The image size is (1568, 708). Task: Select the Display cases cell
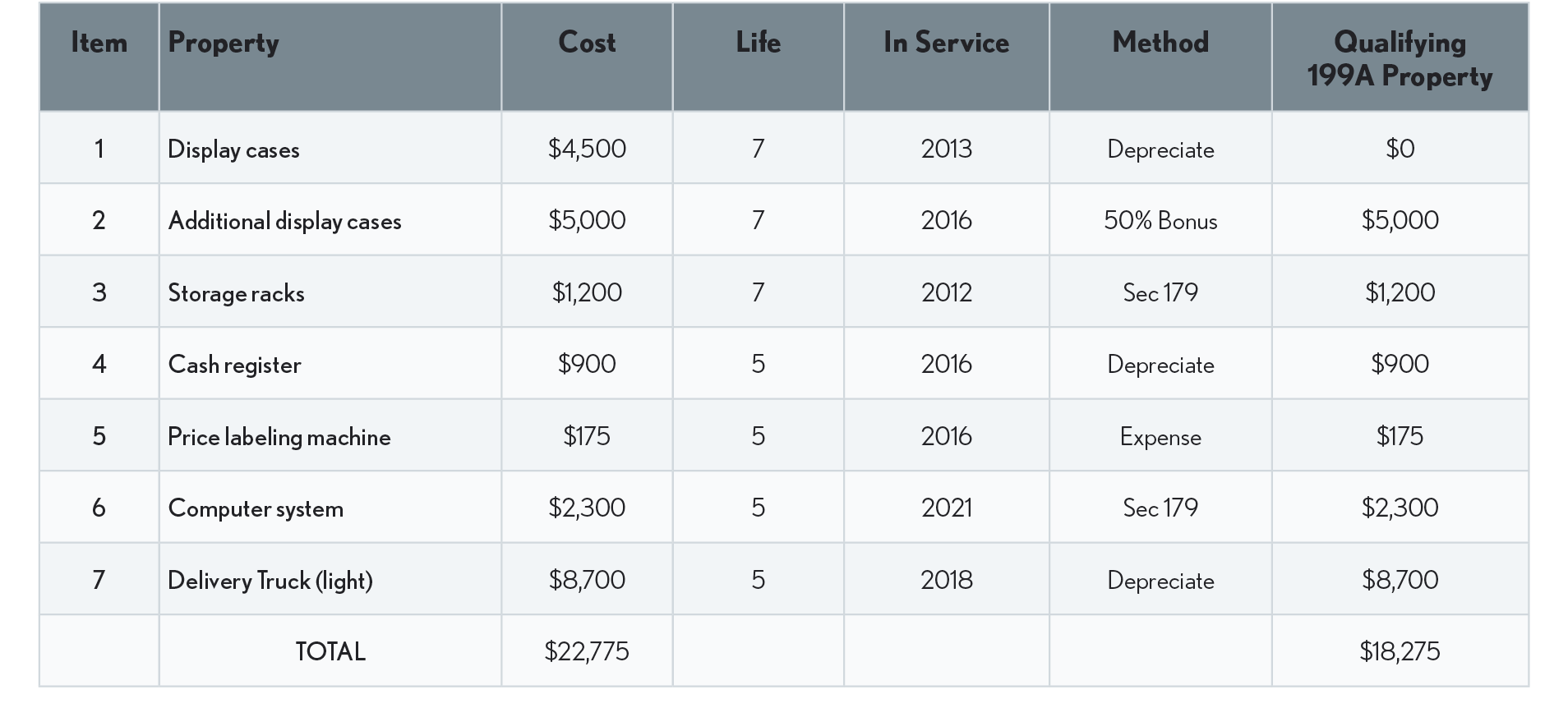[234, 149]
